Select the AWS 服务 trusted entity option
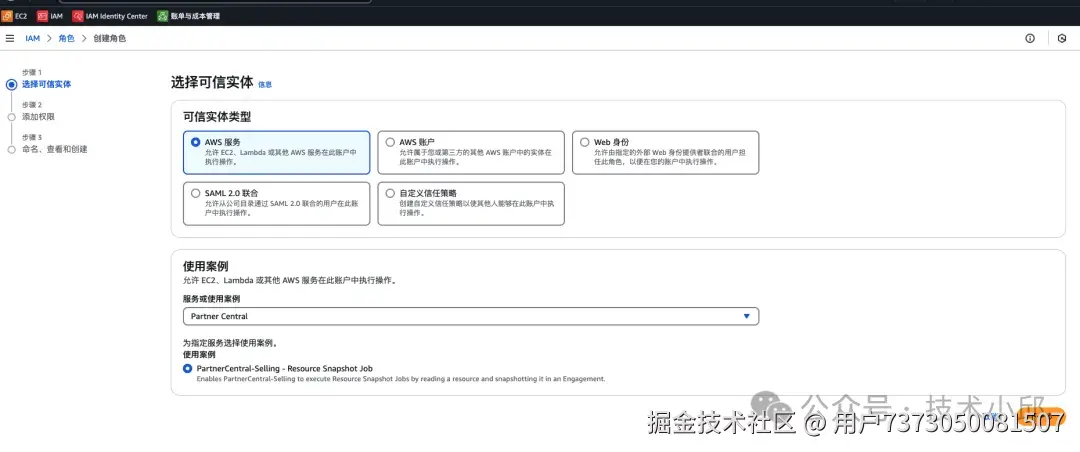The width and height of the screenshot is (1080, 452). tap(276, 152)
